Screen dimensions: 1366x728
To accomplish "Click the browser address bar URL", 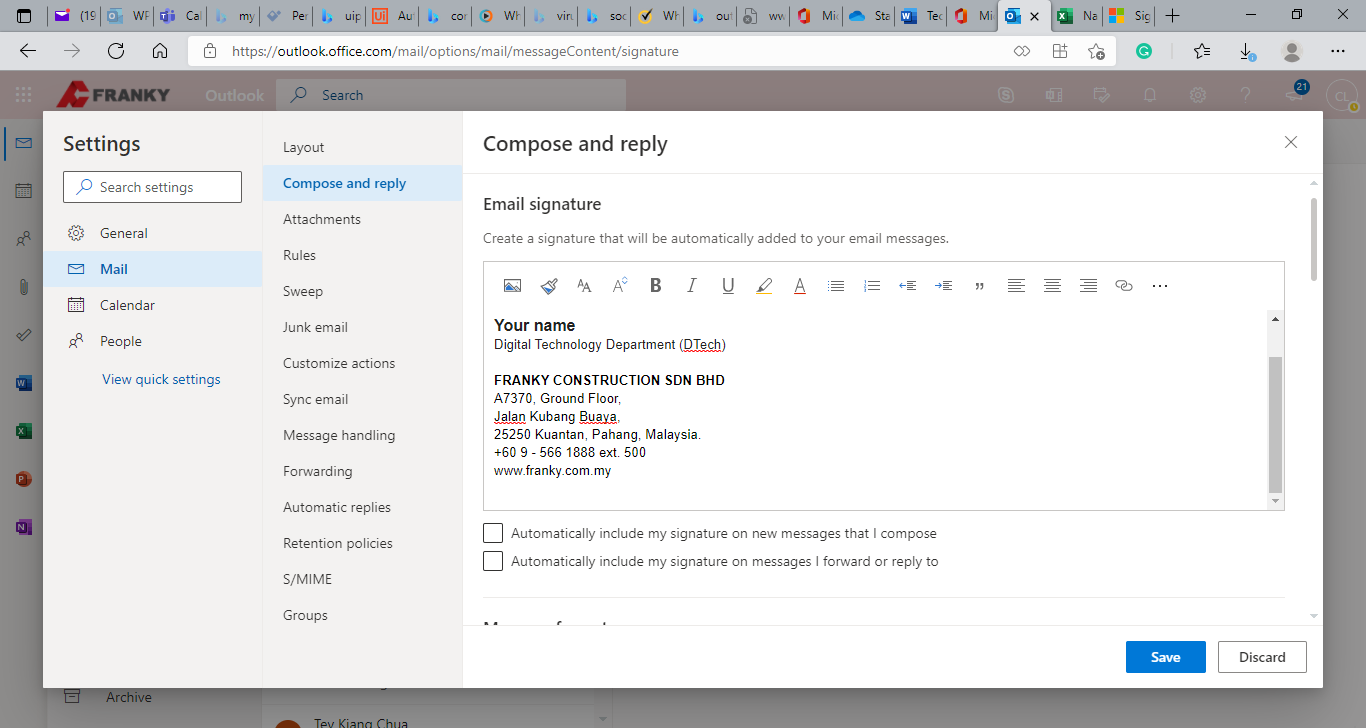I will [455, 51].
